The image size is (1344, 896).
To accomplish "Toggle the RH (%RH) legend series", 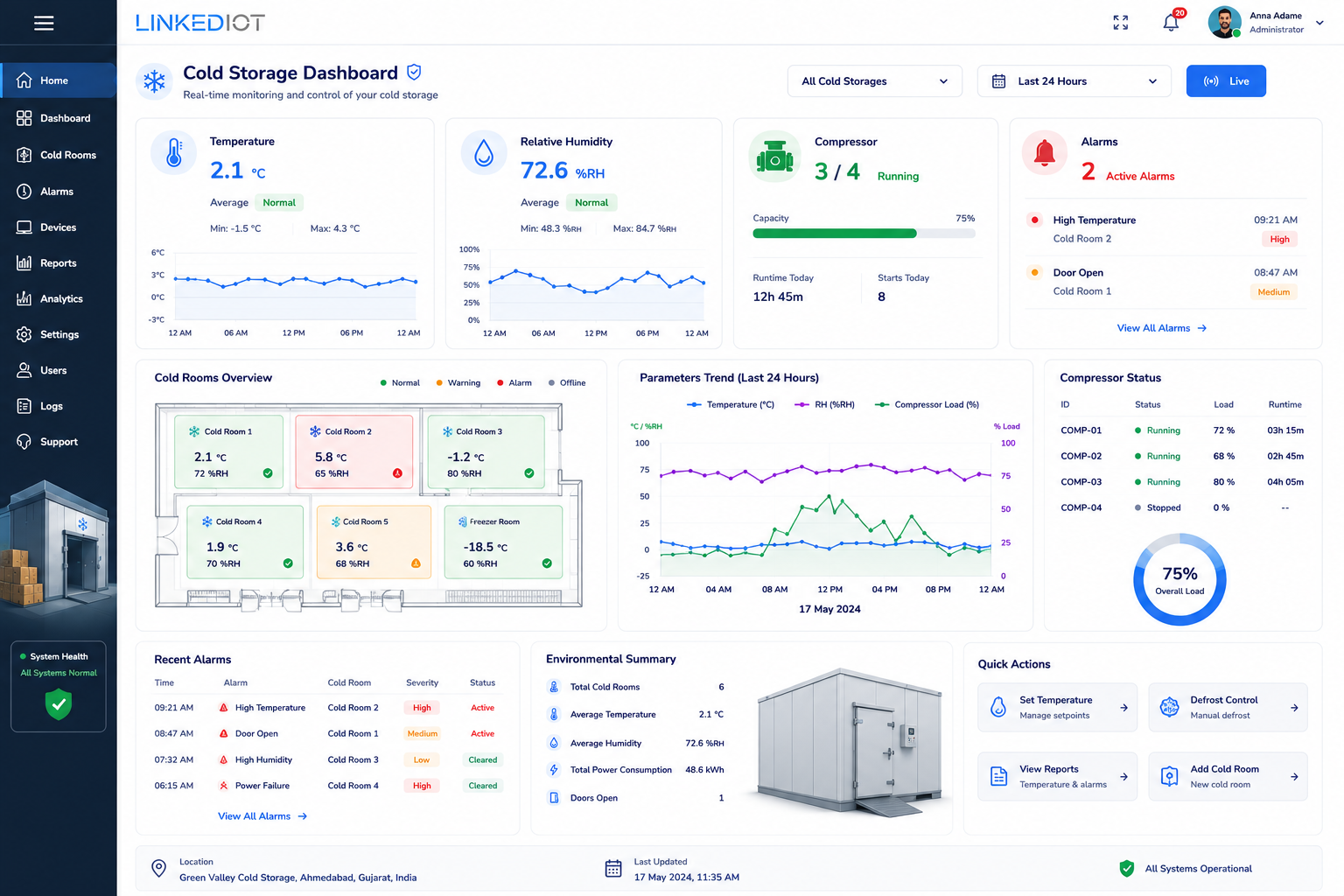I will click(824, 404).
